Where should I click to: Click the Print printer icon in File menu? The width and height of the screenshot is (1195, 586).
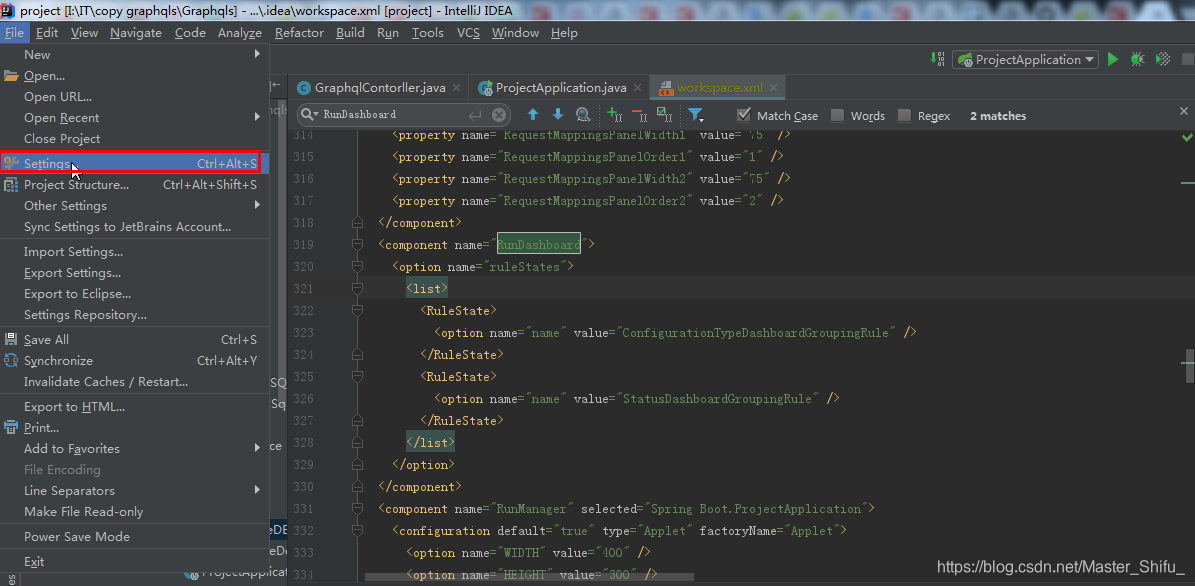(x=11, y=427)
